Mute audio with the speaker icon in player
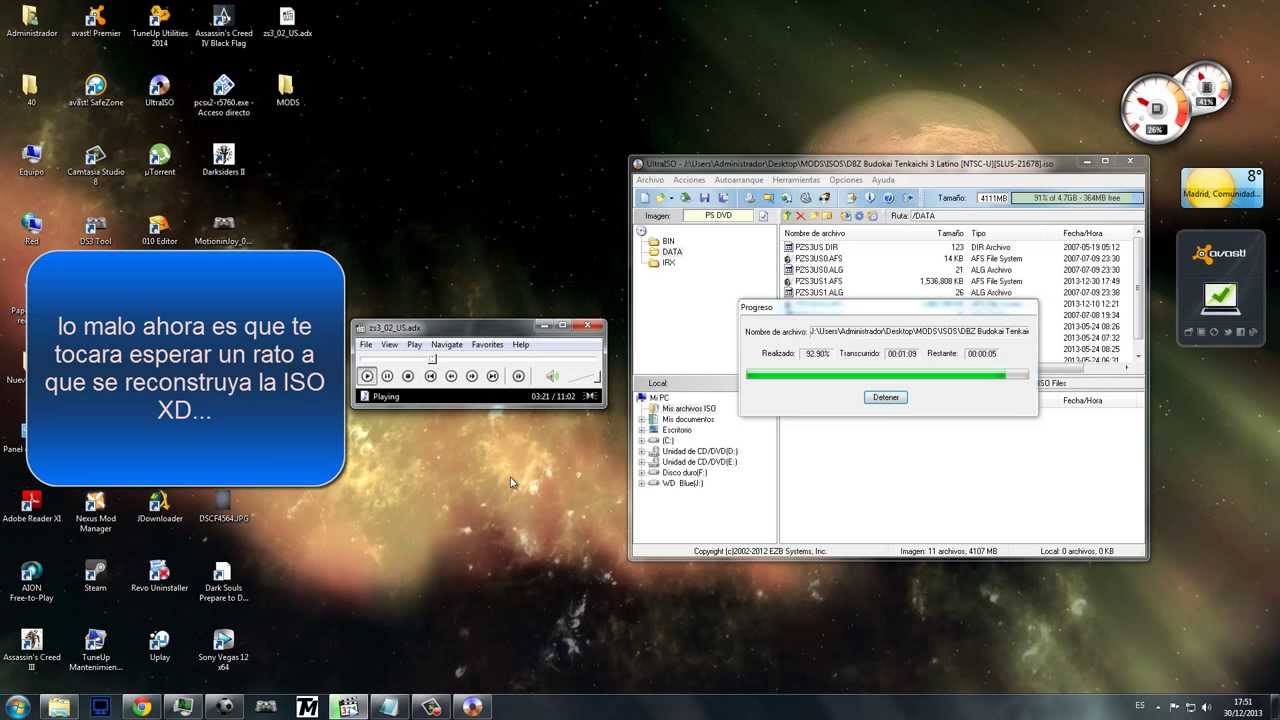This screenshot has width=1280, height=720. (552, 376)
